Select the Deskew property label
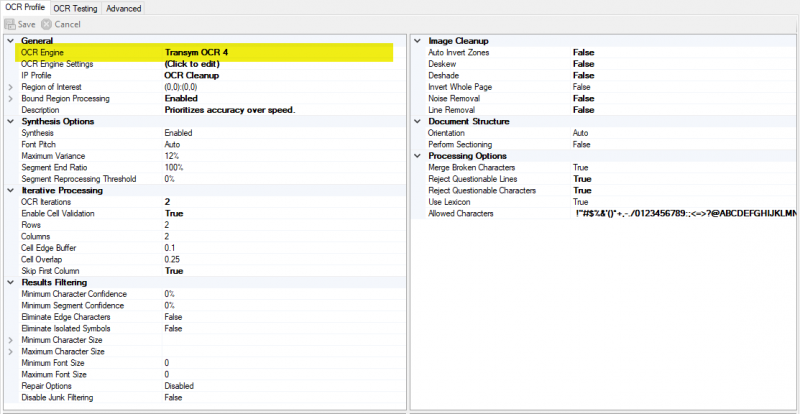800x414 pixels. (442, 64)
